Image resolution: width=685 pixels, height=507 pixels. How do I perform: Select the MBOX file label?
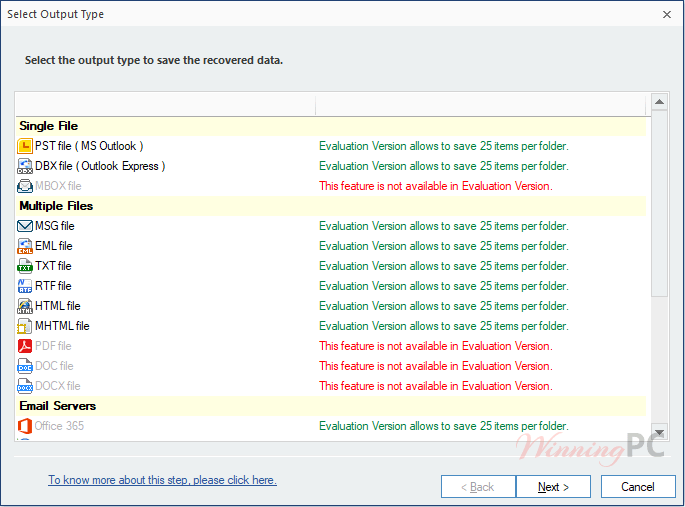58,186
